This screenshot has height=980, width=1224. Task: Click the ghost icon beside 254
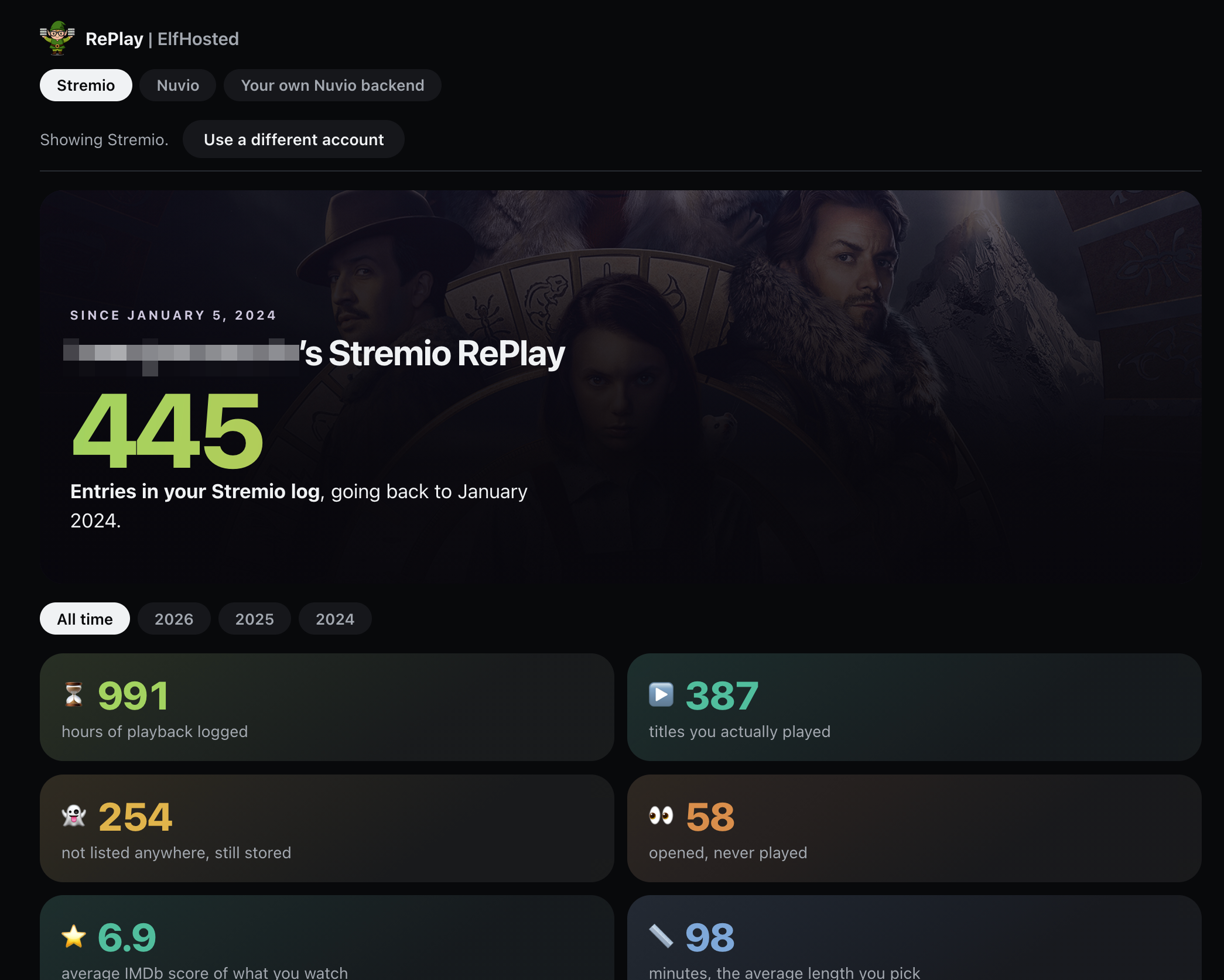74,815
